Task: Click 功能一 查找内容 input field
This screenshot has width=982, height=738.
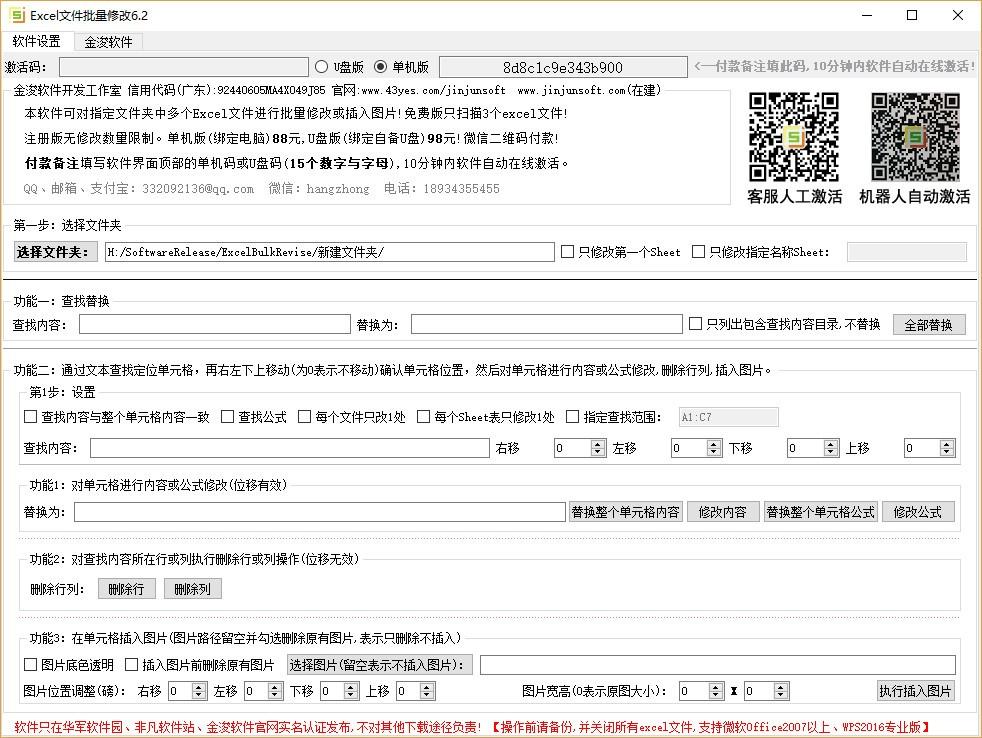Action: click(x=215, y=324)
